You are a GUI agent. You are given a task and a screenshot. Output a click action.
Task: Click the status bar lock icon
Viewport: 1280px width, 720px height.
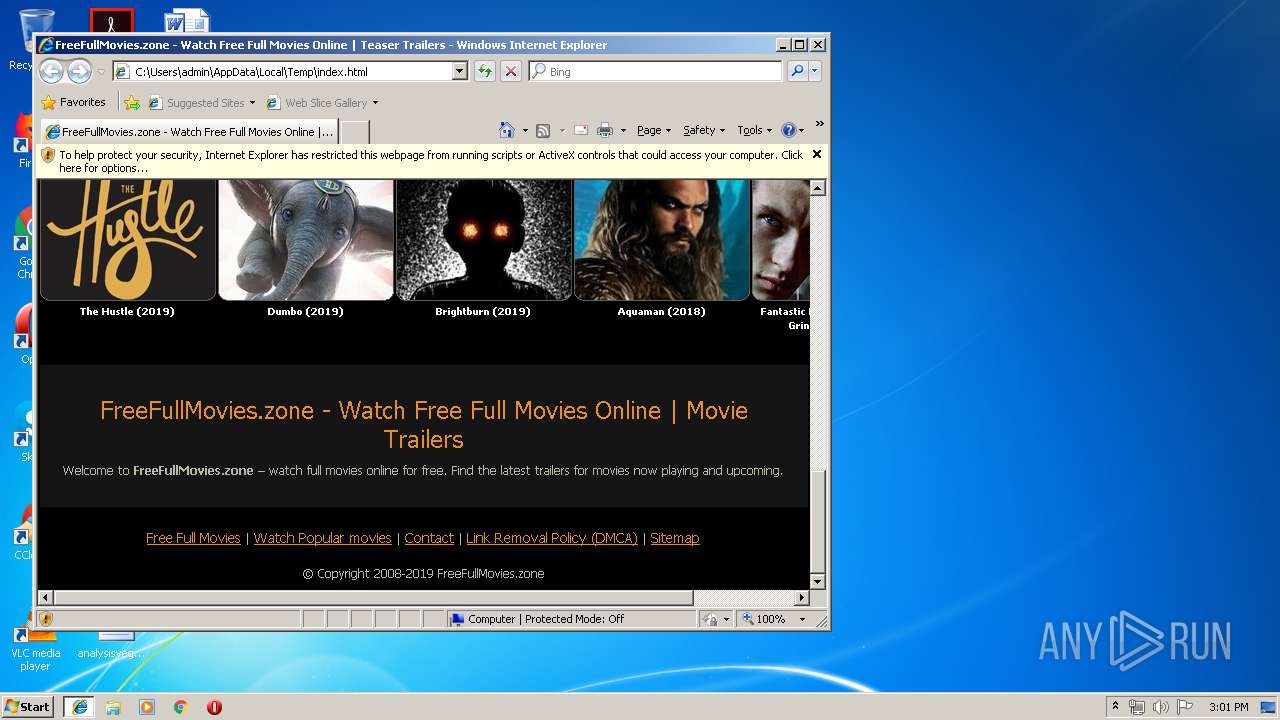[711, 619]
